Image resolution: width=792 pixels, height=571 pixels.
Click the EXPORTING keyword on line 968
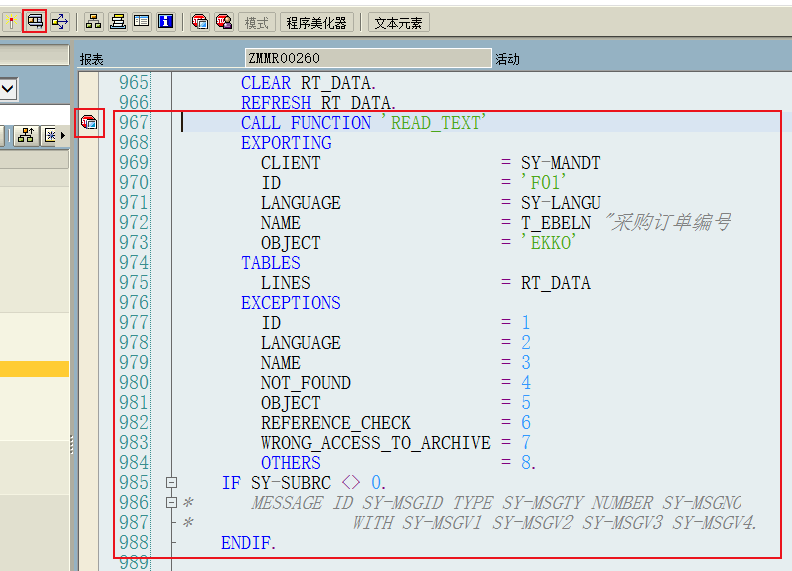286,143
